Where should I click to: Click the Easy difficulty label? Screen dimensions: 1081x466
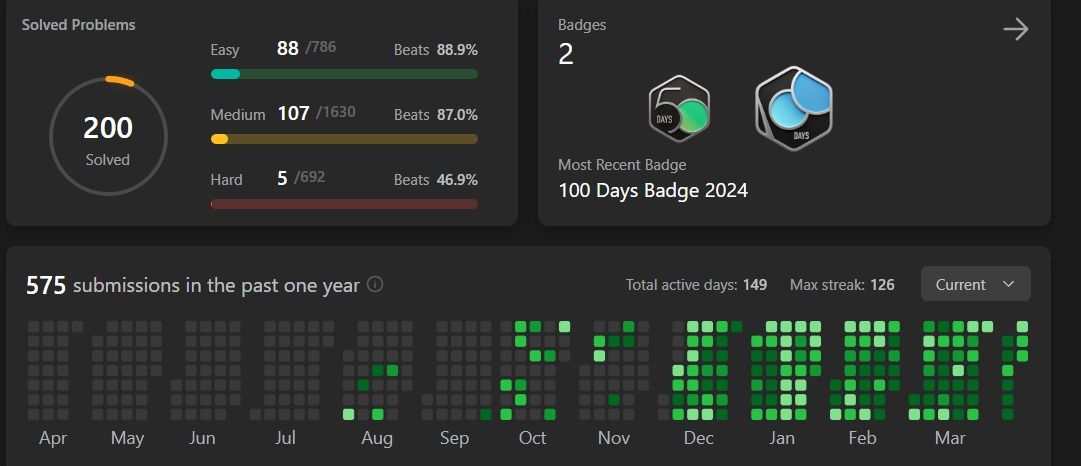tap(225, 50)
